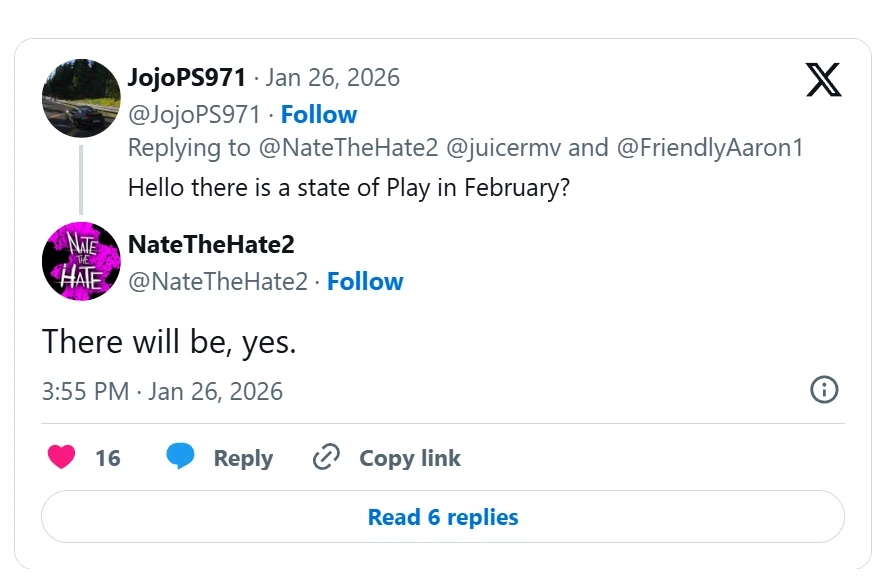Follow the NateTheHate2 account
887x586 pixels.
365,282
